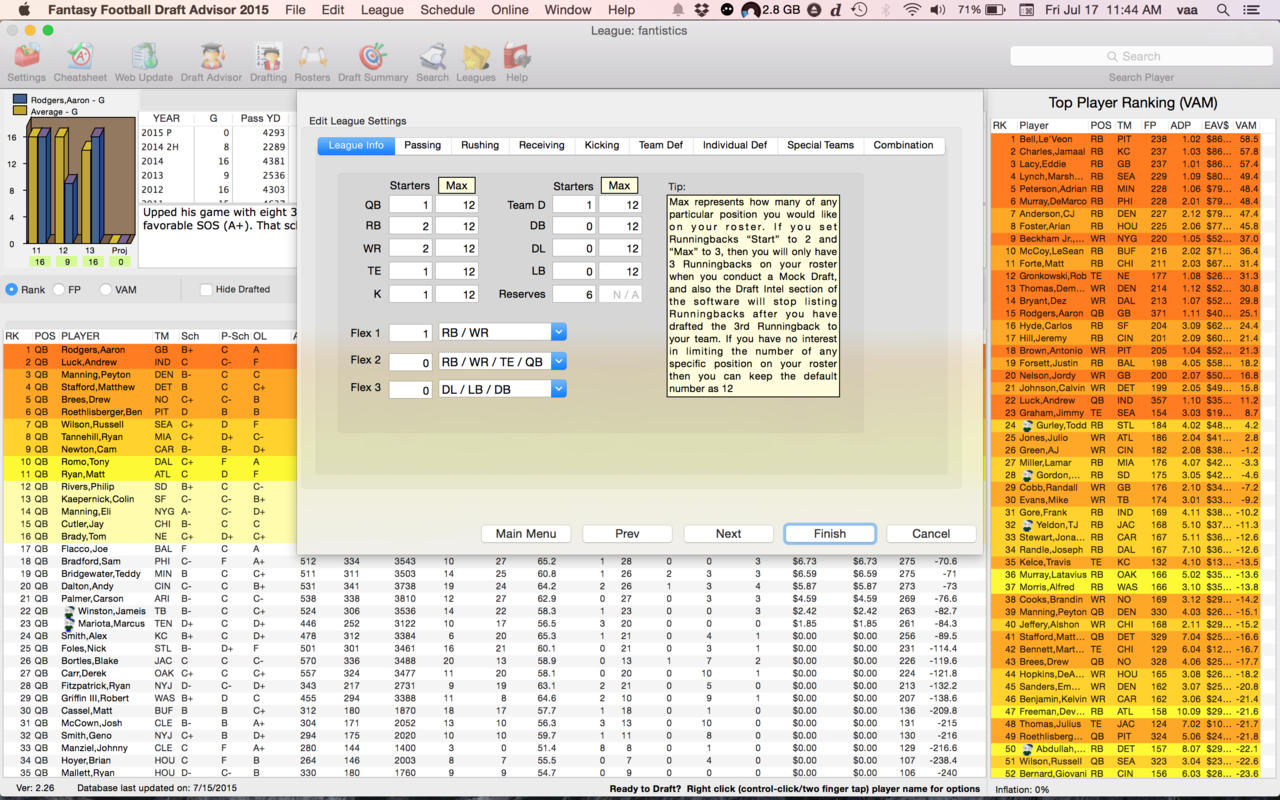Click the Help toolbar icon

click(517, 58)
